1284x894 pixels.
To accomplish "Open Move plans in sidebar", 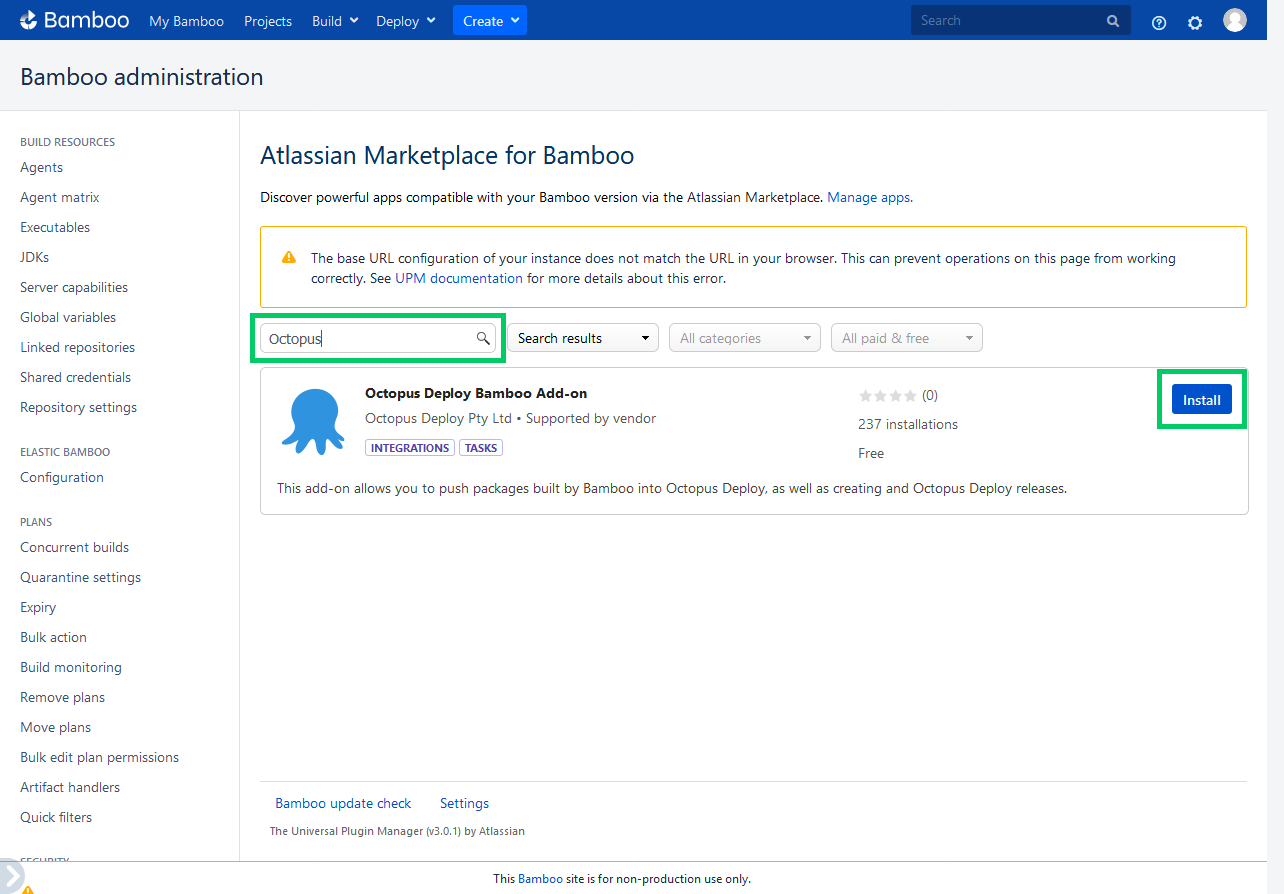I will 56,727.
